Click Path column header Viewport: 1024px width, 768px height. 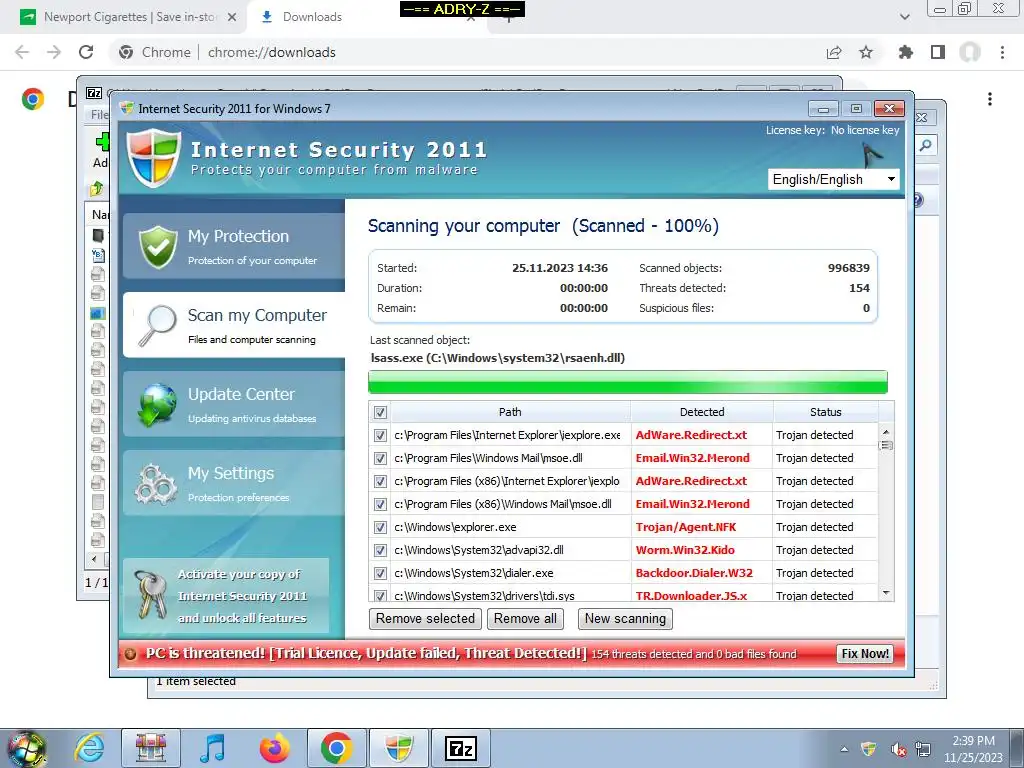pos(510,412)
